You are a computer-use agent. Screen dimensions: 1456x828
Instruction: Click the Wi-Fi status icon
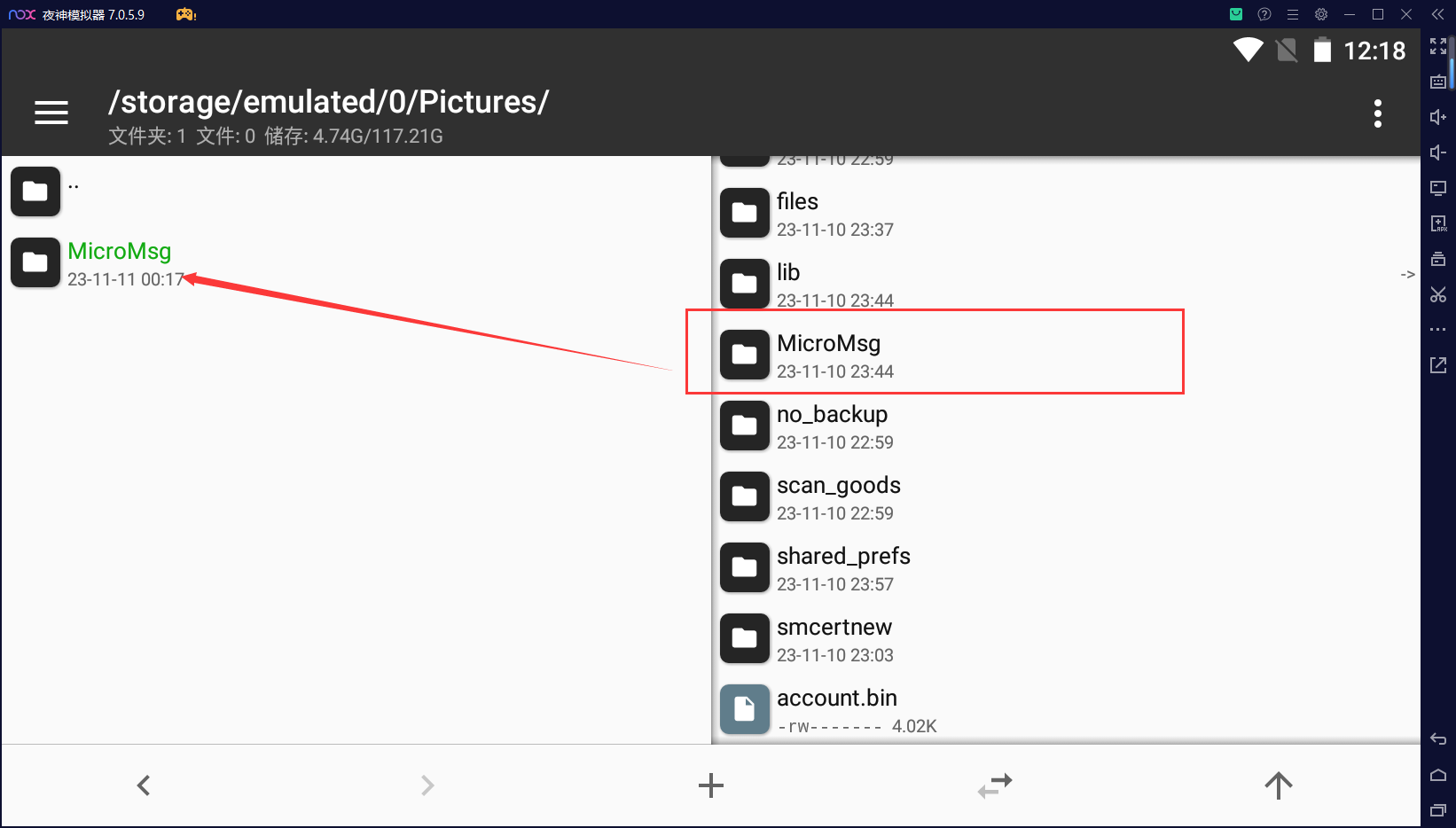tap(1249, 51)
